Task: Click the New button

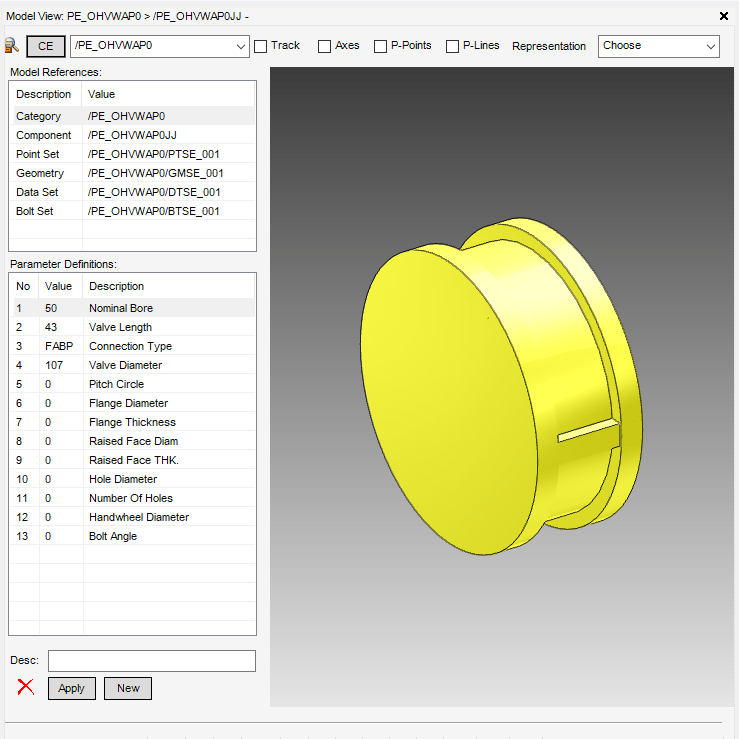Action: [128, 688]
